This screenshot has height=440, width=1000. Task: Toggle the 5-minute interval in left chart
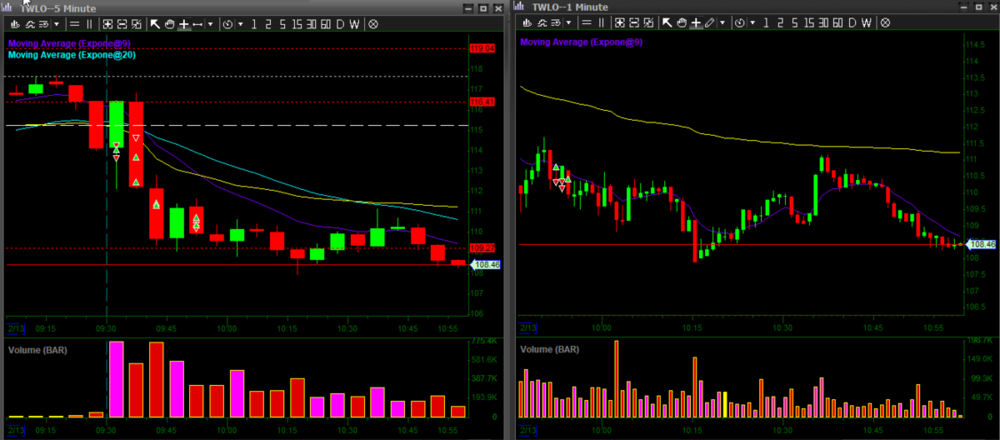coord(282,23)
